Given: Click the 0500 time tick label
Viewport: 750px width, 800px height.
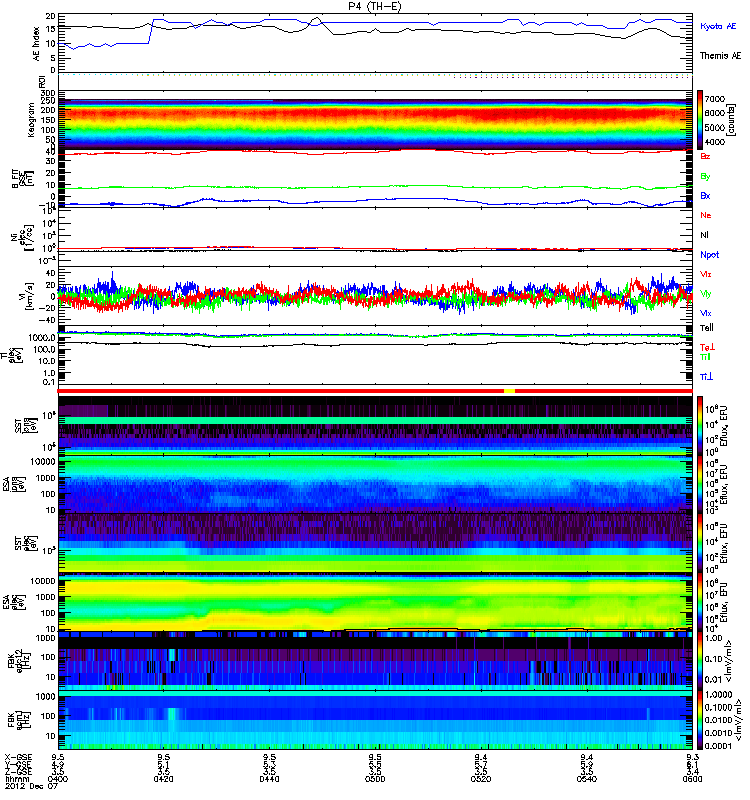Looking at the screenshot, I should [375, 779].
